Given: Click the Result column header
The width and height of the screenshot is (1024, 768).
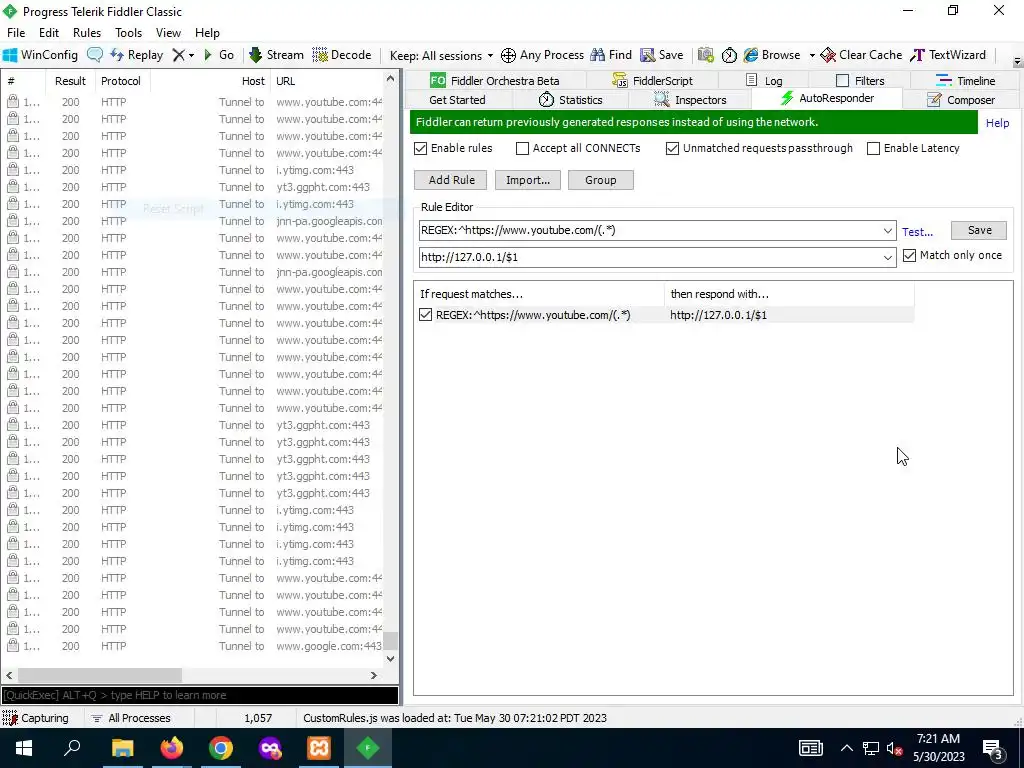Looking at the screenshot, I should [x=70, y=81].
